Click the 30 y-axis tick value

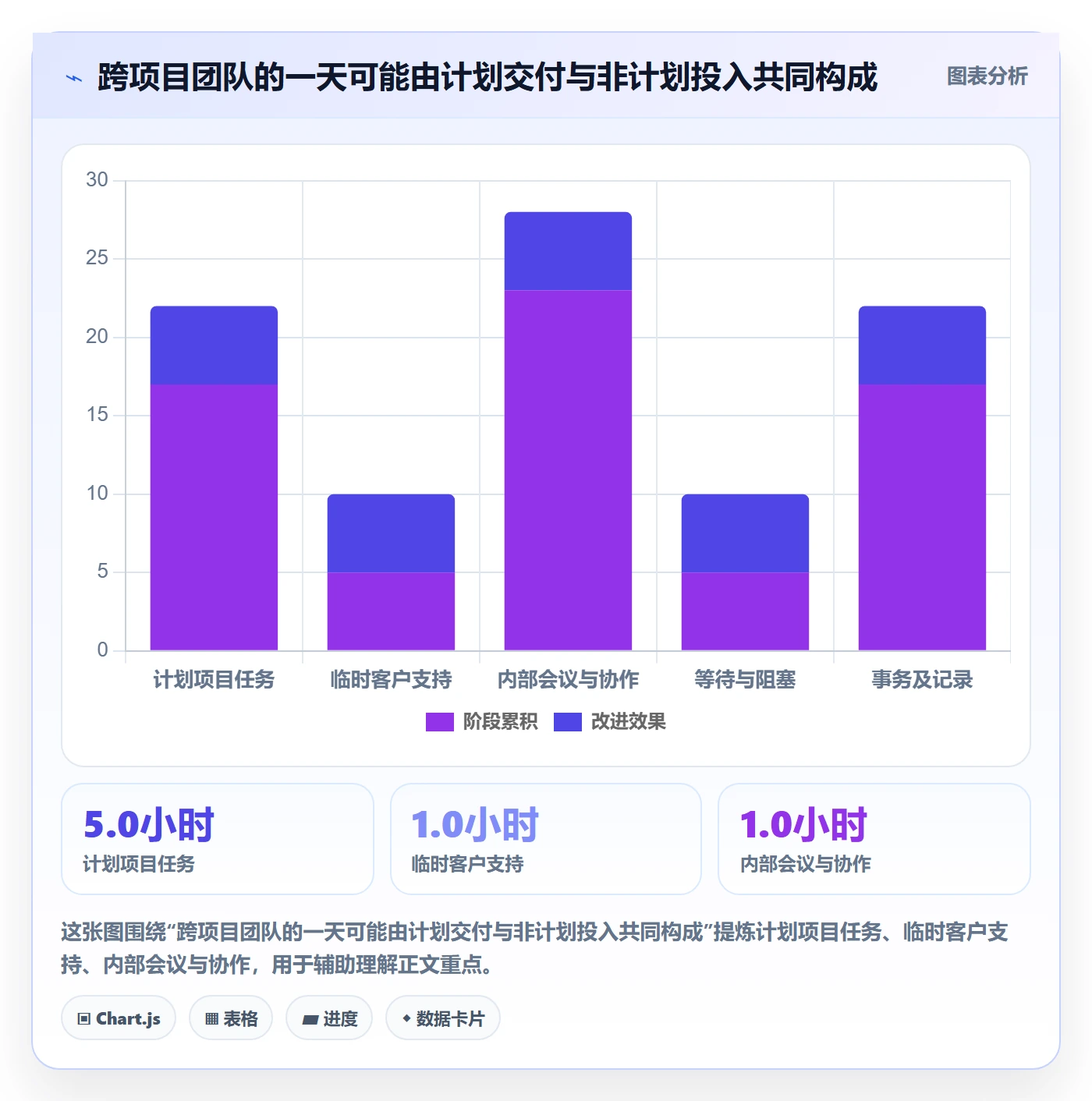(97, 180)
